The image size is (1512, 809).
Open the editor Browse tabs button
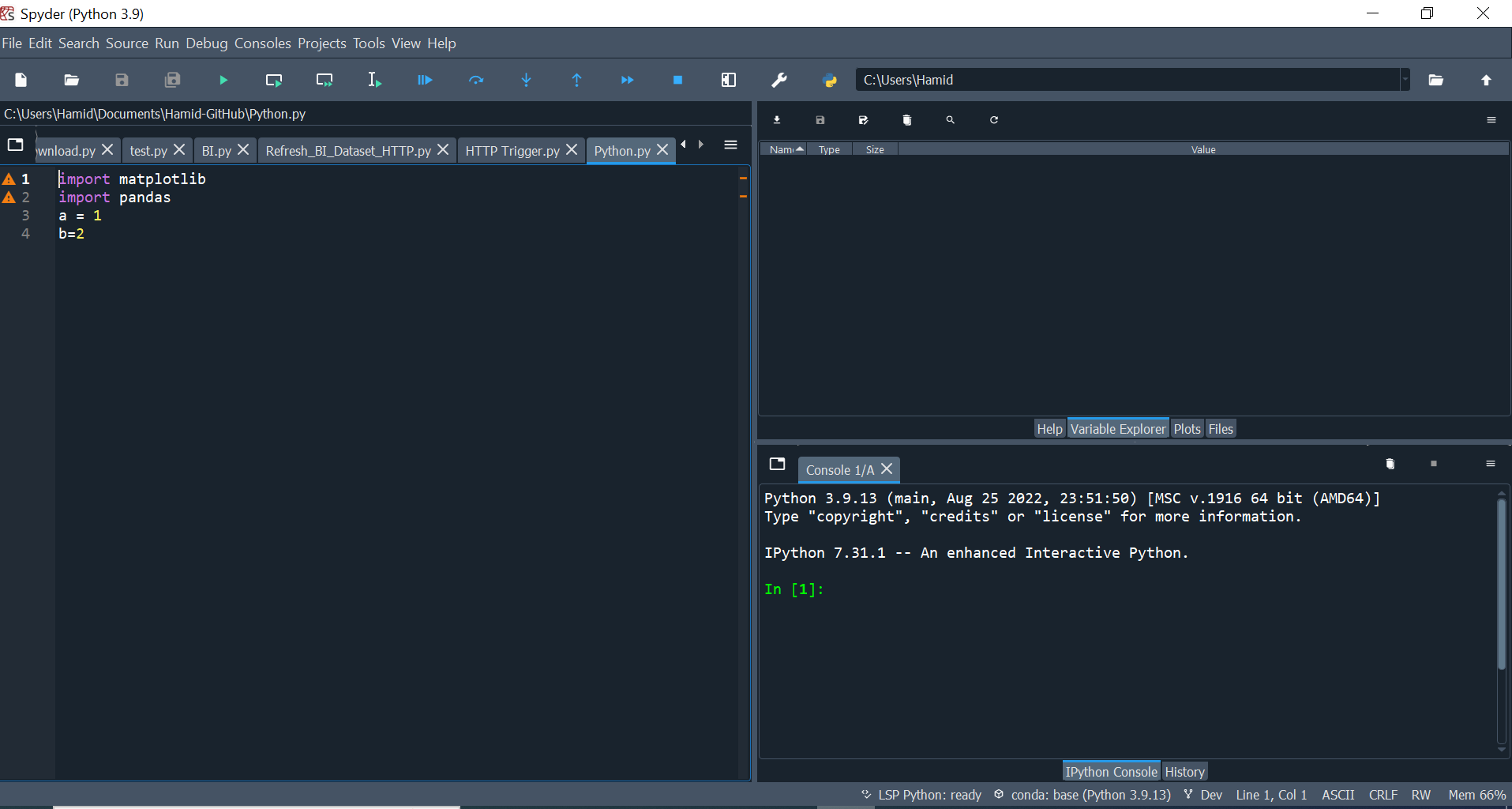tap(16, 145)
